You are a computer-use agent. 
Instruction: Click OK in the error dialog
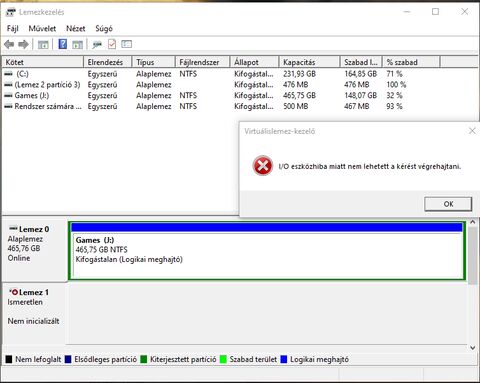point(448,204)
